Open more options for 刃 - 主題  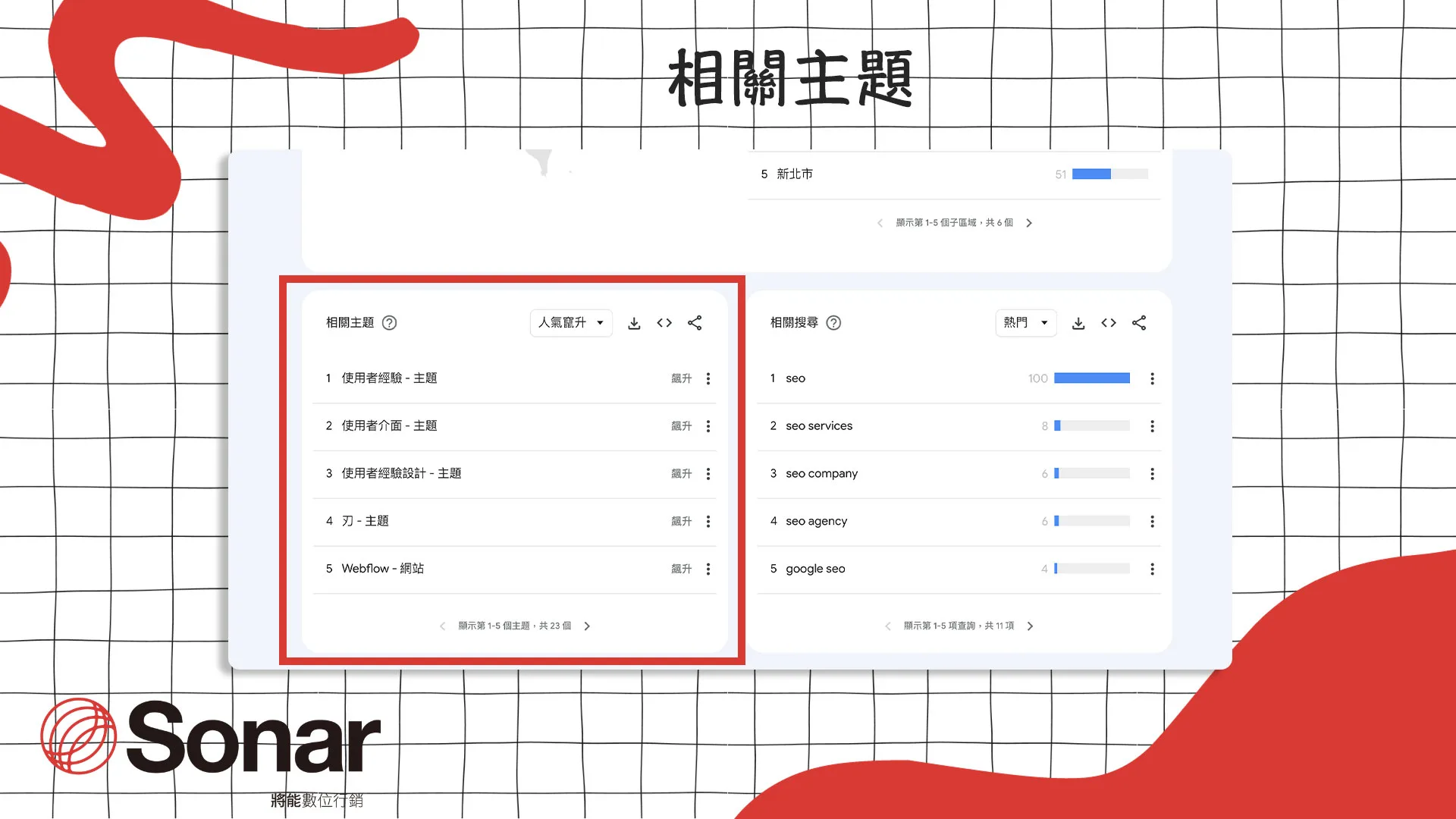708,522
